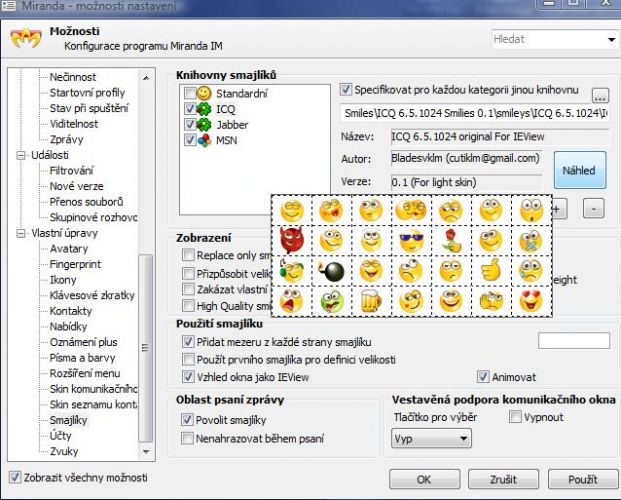Uncheck the ICQ library checkbox
Image resolution: width=621 pixels, height=500 pixels.
[190, 109]
